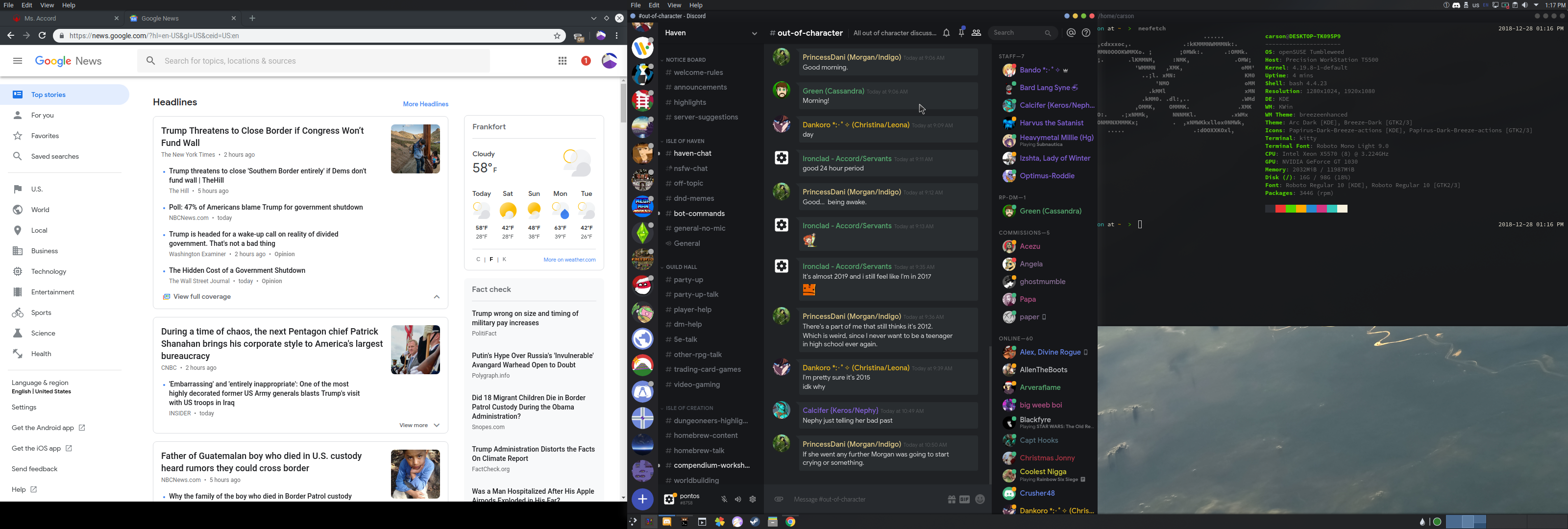Reload the Google News page
The image size is (1568, 529).
(42, 36)
